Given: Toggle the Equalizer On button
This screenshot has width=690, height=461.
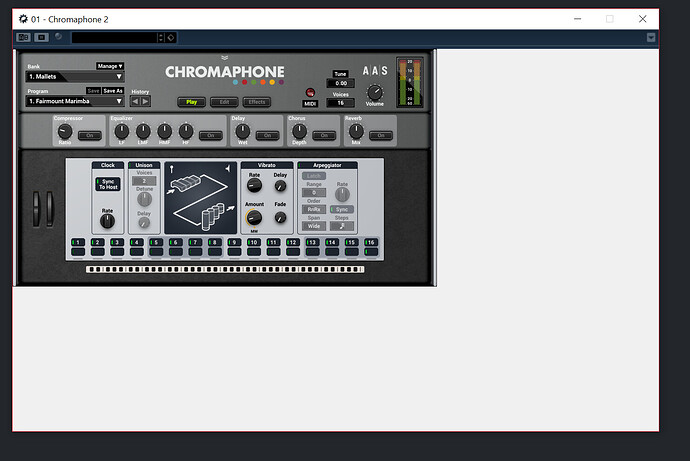Looking at the screenshot, I should click(x=211, y=135).
